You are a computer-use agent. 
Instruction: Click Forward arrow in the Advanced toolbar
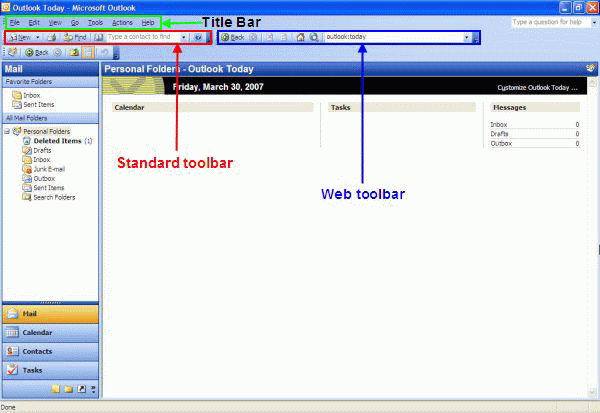pyautogui.click(x=57, y=52)
